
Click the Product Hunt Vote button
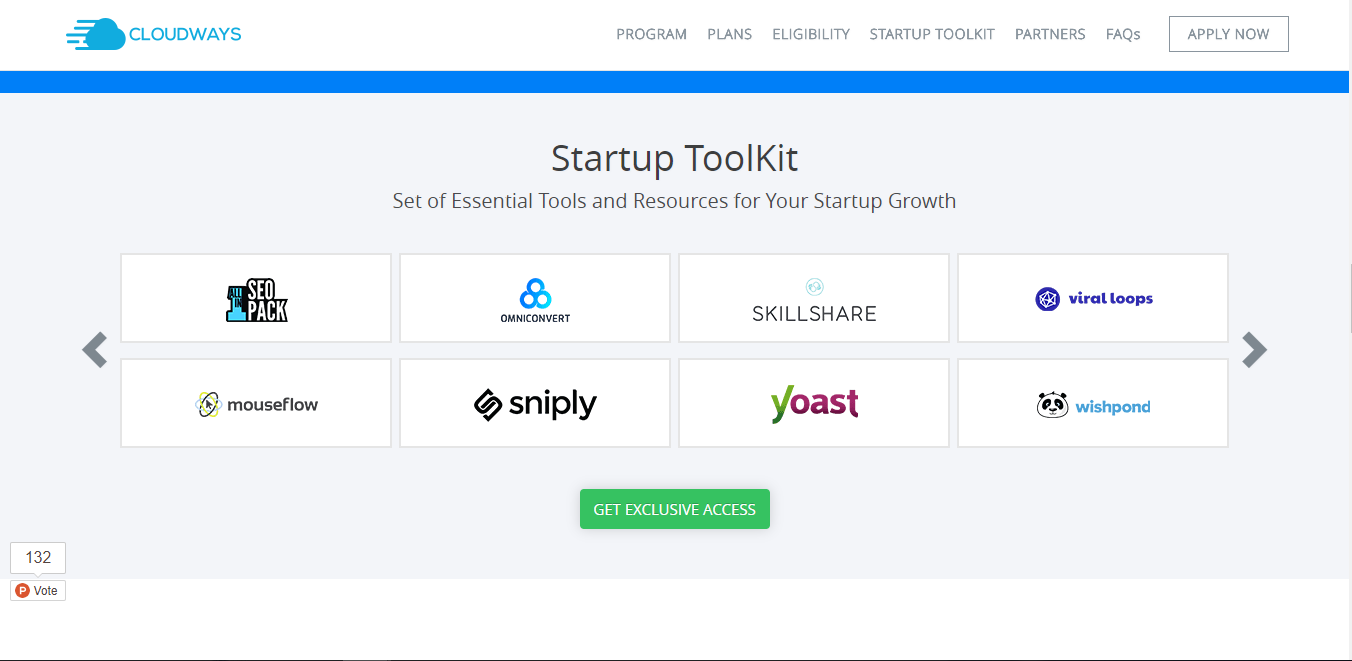pos(38,591)
